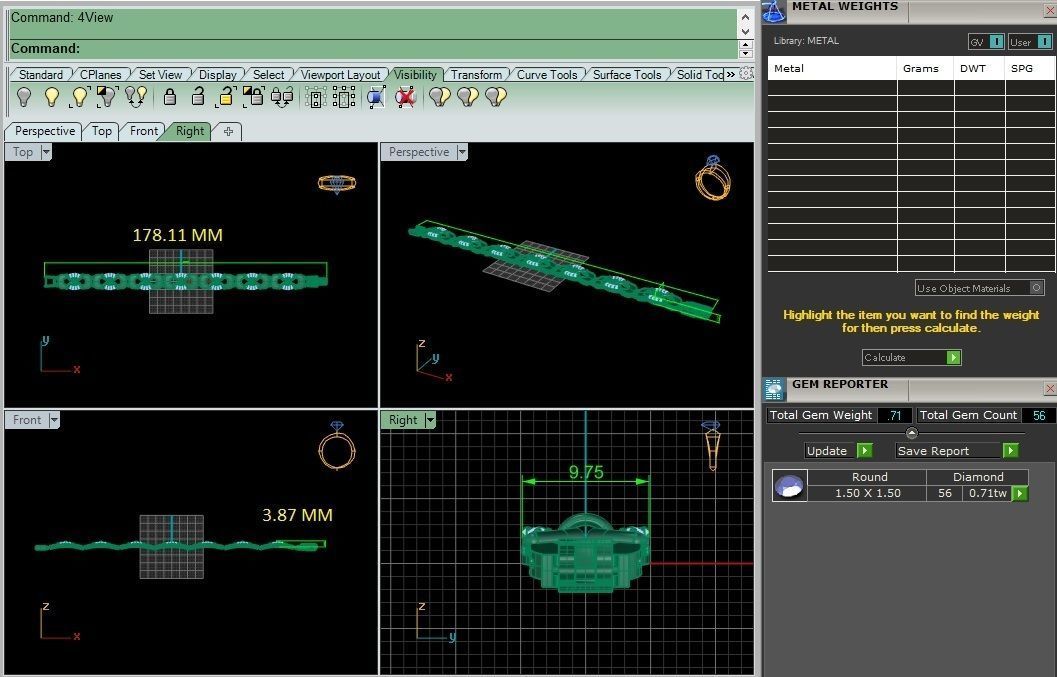This screenshot has width=1057, height=677.
Task: Click the open padlock Unlock icon
Action: [x=198, y=97]
